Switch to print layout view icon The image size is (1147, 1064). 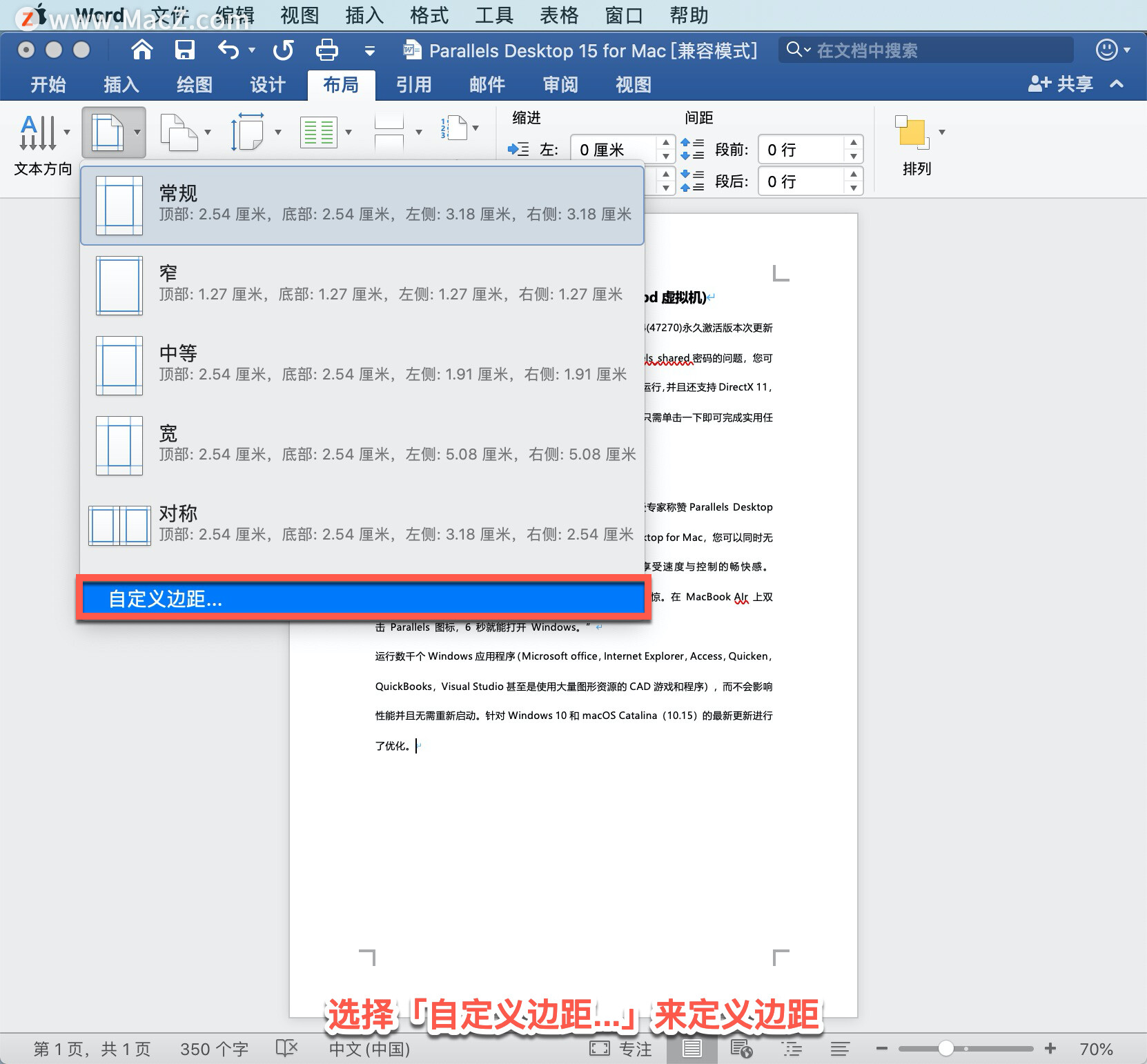692,1049
